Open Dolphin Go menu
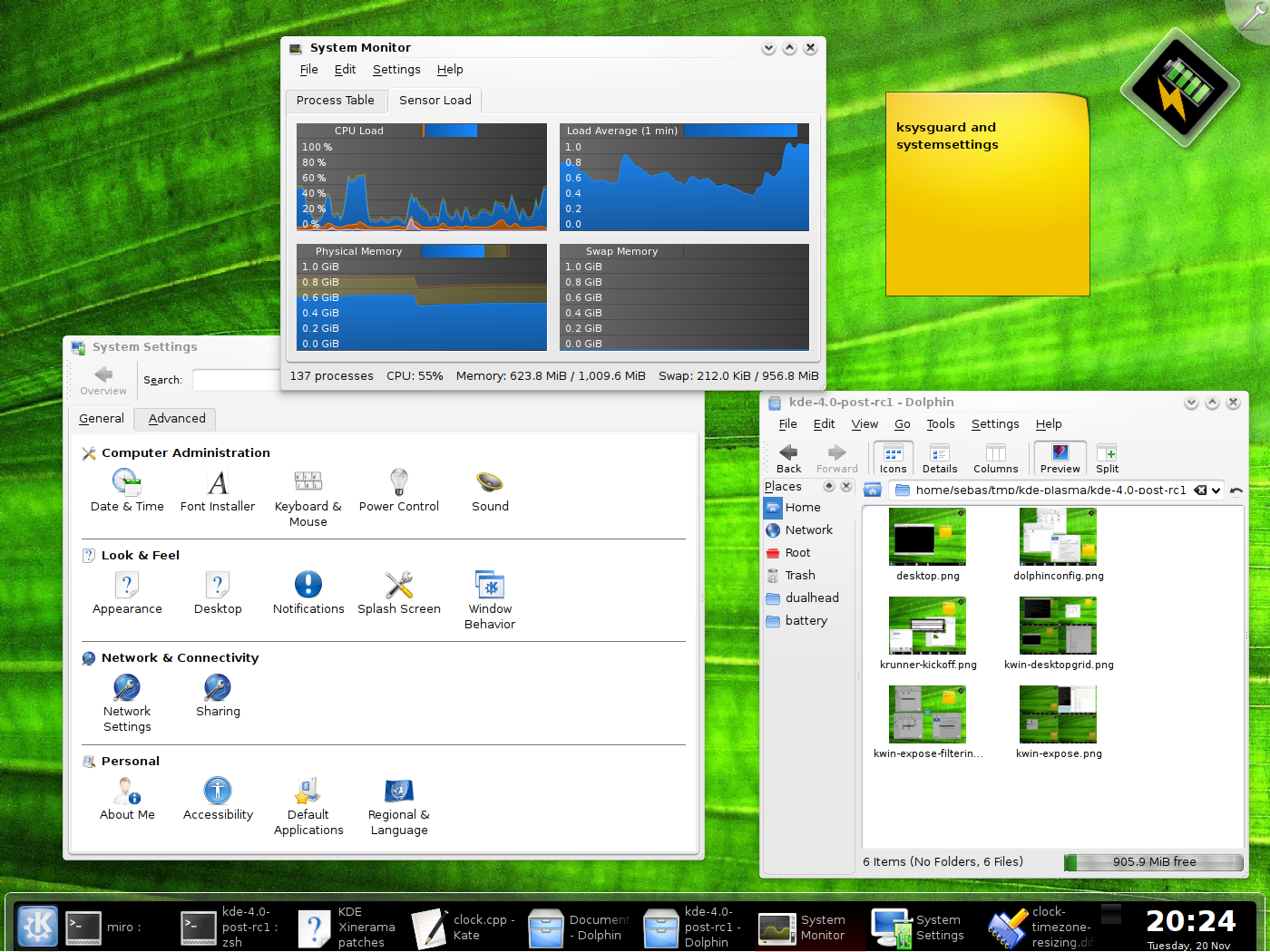 [x=903, y=424]
